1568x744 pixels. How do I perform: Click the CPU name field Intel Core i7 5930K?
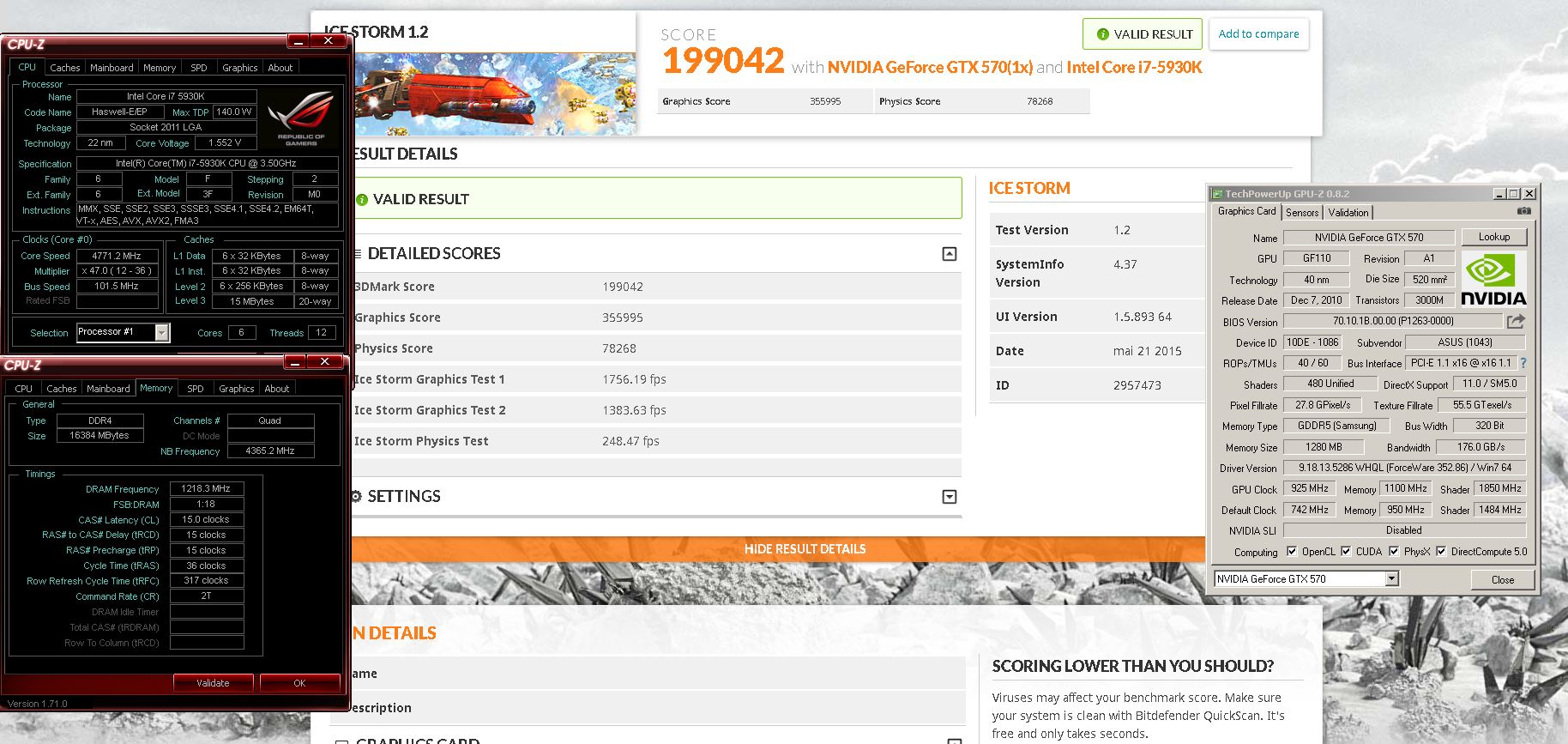(166, 96)
